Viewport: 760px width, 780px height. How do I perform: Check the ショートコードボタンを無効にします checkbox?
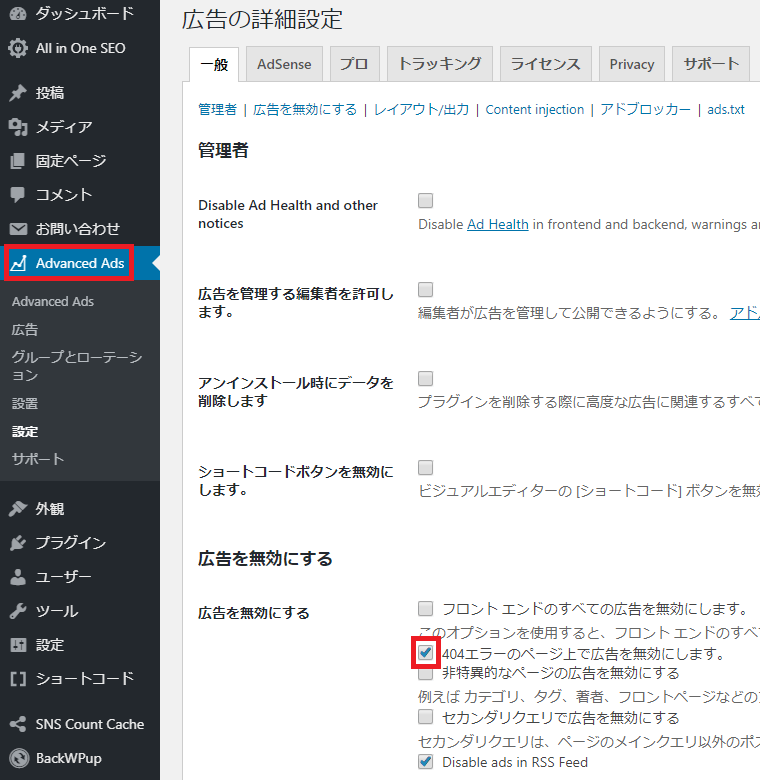425,468
